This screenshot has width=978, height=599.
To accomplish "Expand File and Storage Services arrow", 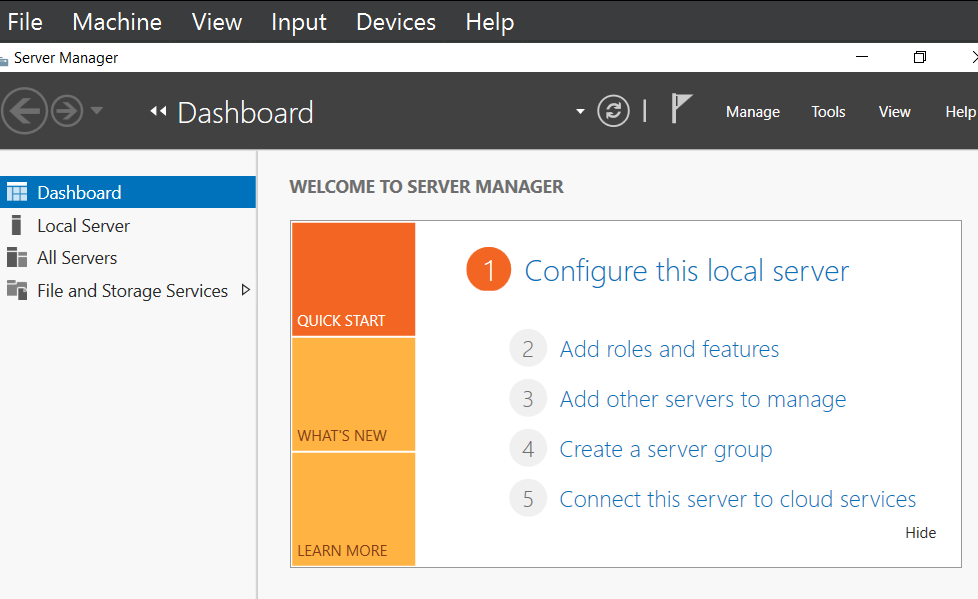I will point(246,291).
